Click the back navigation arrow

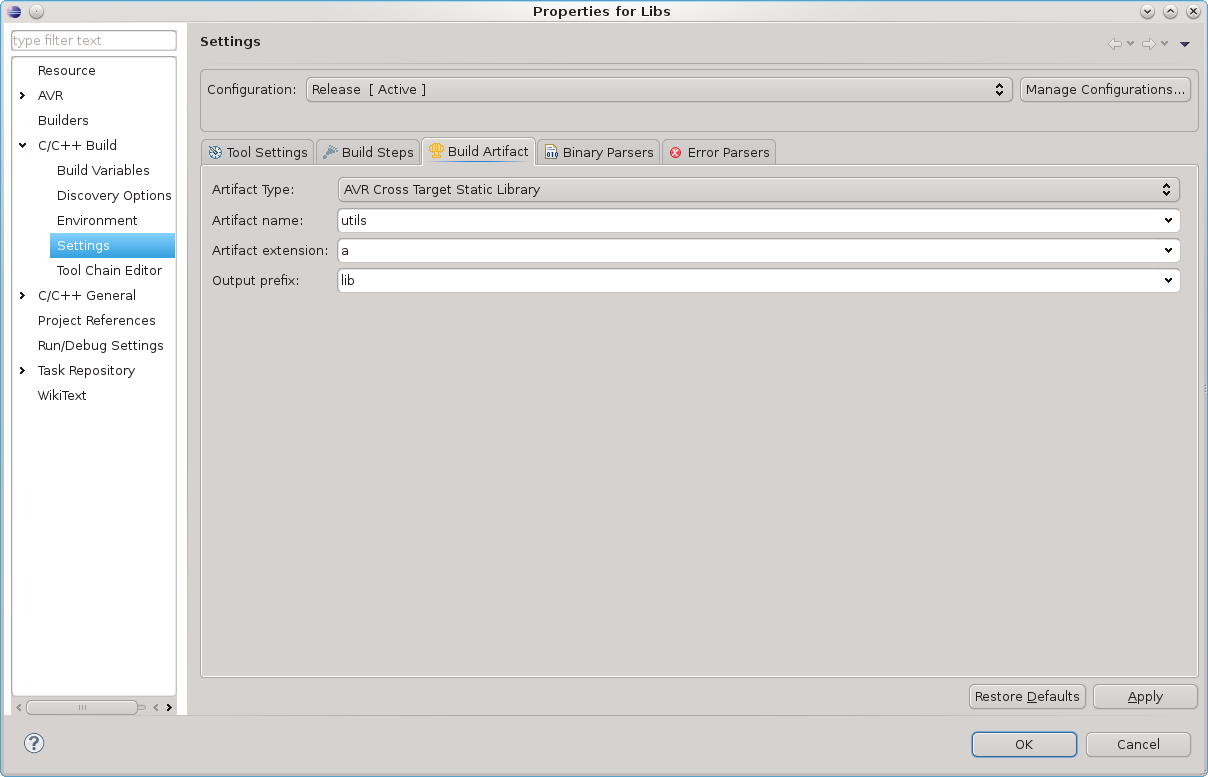pos(1115,43)
